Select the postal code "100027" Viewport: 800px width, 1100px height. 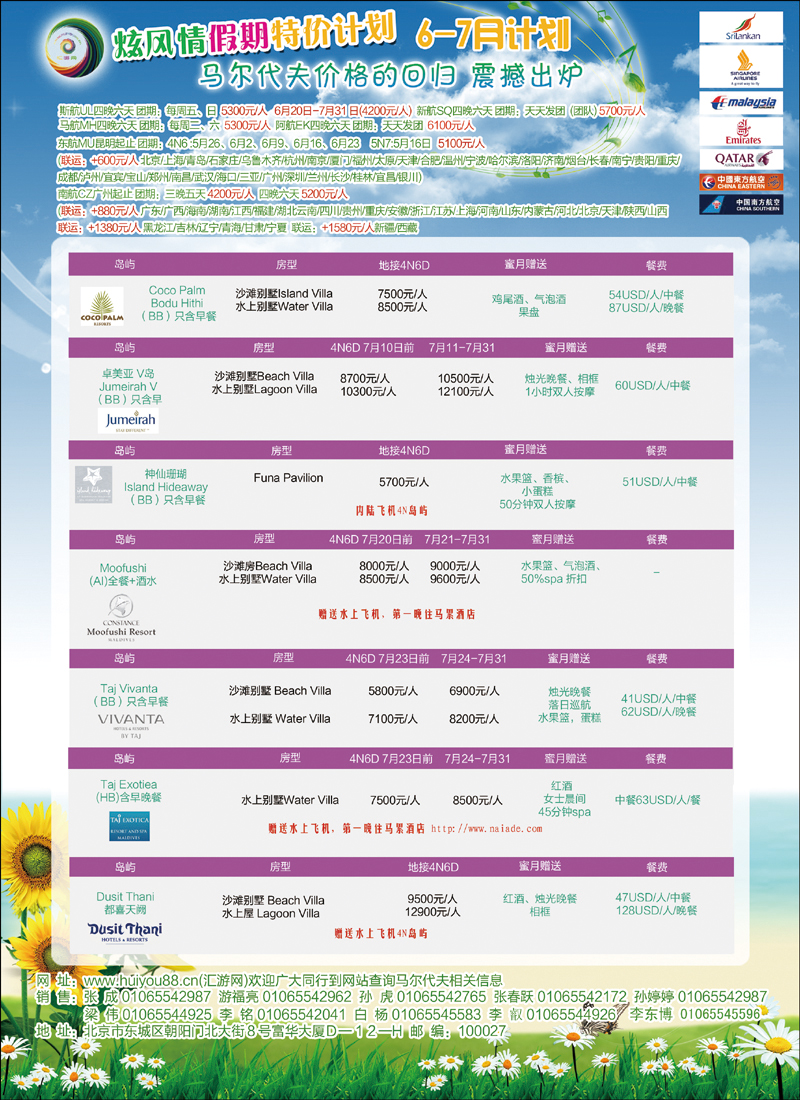tap(481, 1031)
